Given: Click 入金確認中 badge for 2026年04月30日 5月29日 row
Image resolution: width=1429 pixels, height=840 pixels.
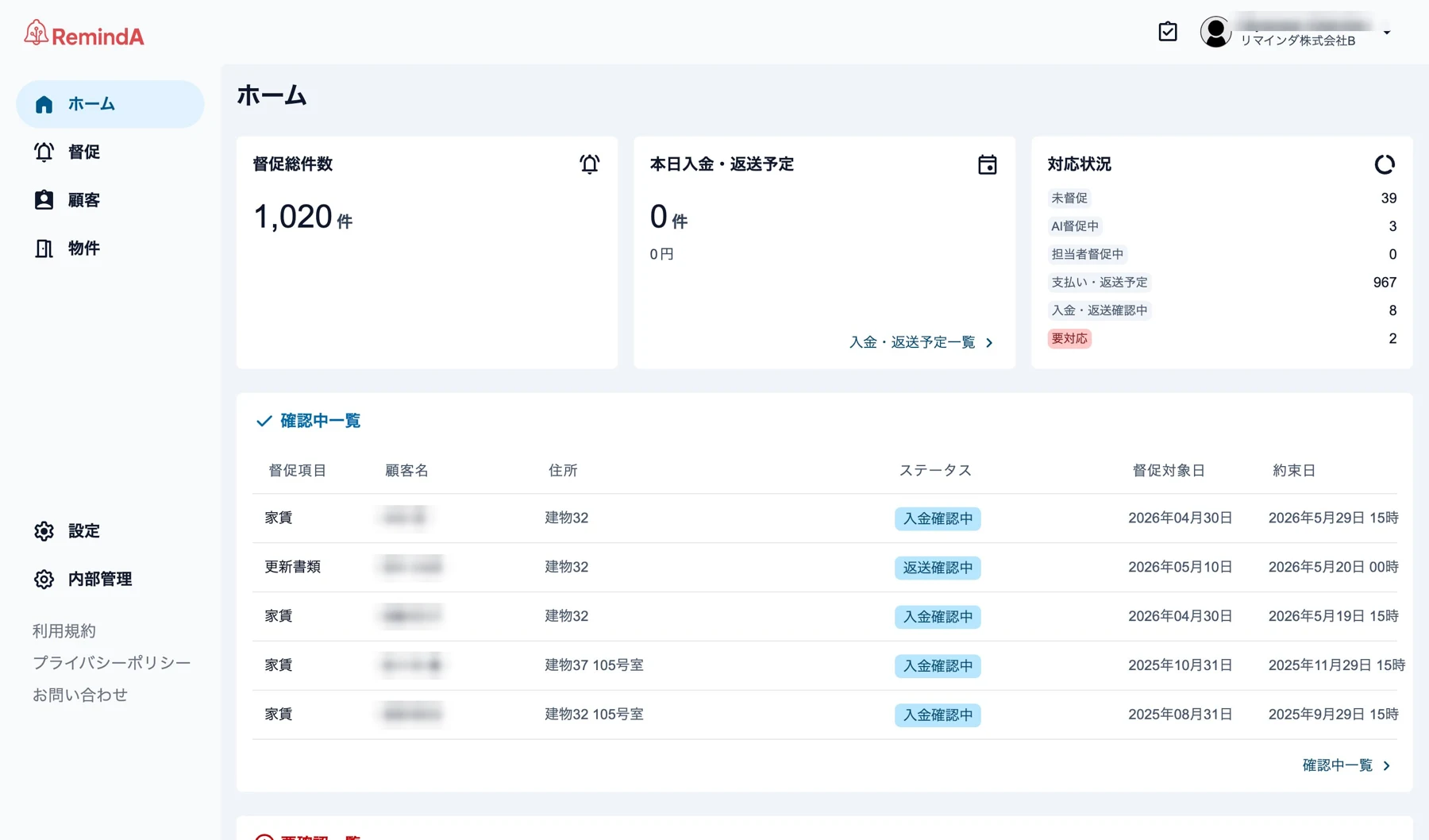Looking at the screenshot, I should (937, 518).
